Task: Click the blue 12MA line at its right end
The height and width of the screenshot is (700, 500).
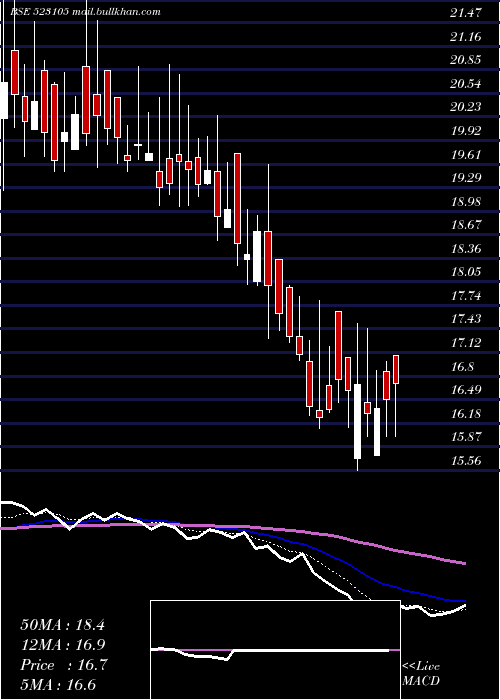Action: [x=463, y=601]
